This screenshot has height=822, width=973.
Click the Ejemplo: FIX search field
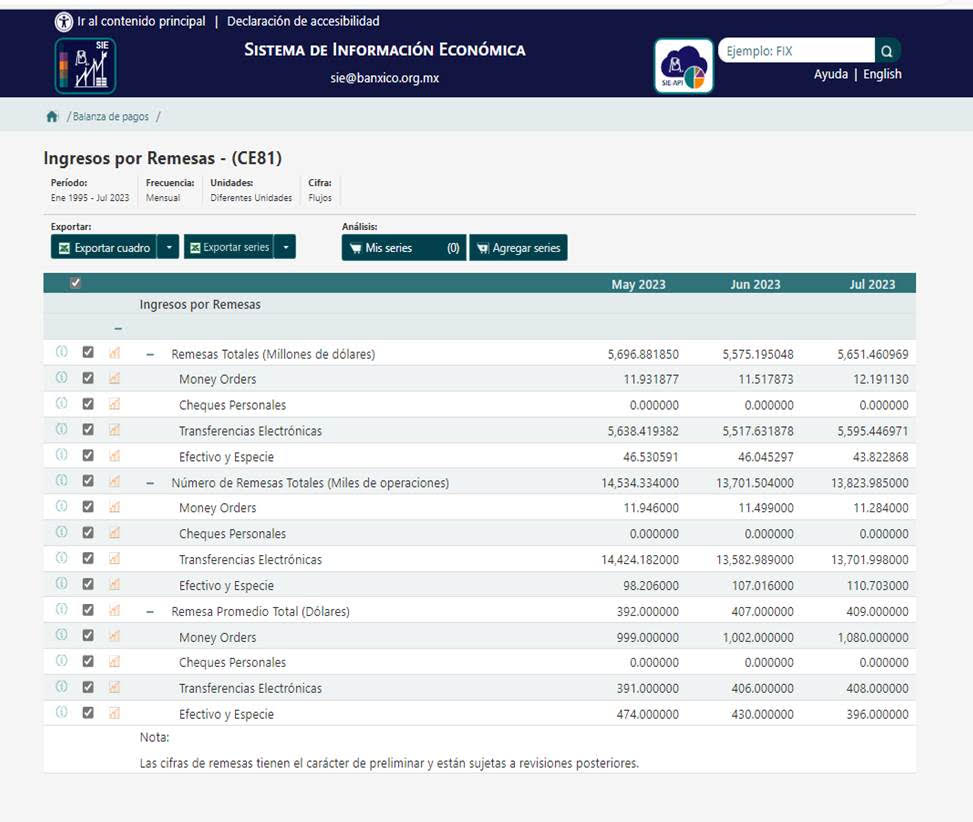pyautogui.click(x=796, y=51)
